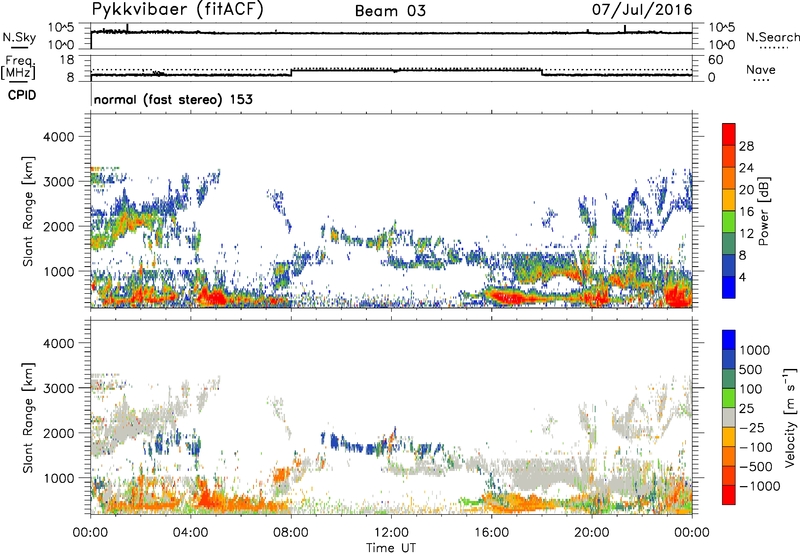The height and width of the screenshot is (554, 800).
Task: Click the '100' label on Velocity colorbar
Action: [751, 389]
